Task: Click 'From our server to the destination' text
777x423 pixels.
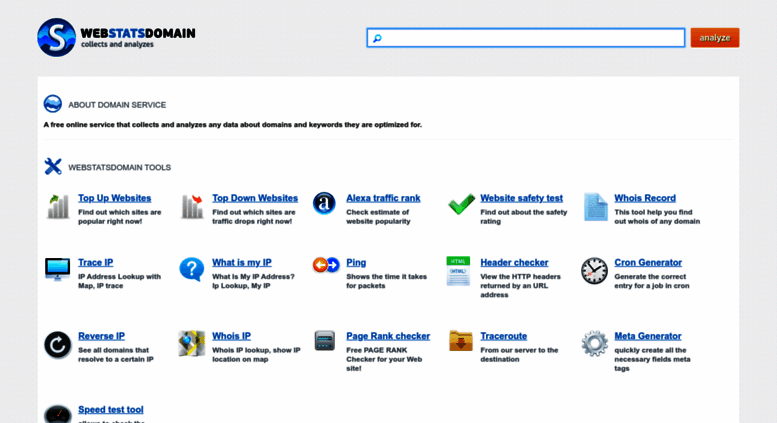Action: click(x=519, y=355)
